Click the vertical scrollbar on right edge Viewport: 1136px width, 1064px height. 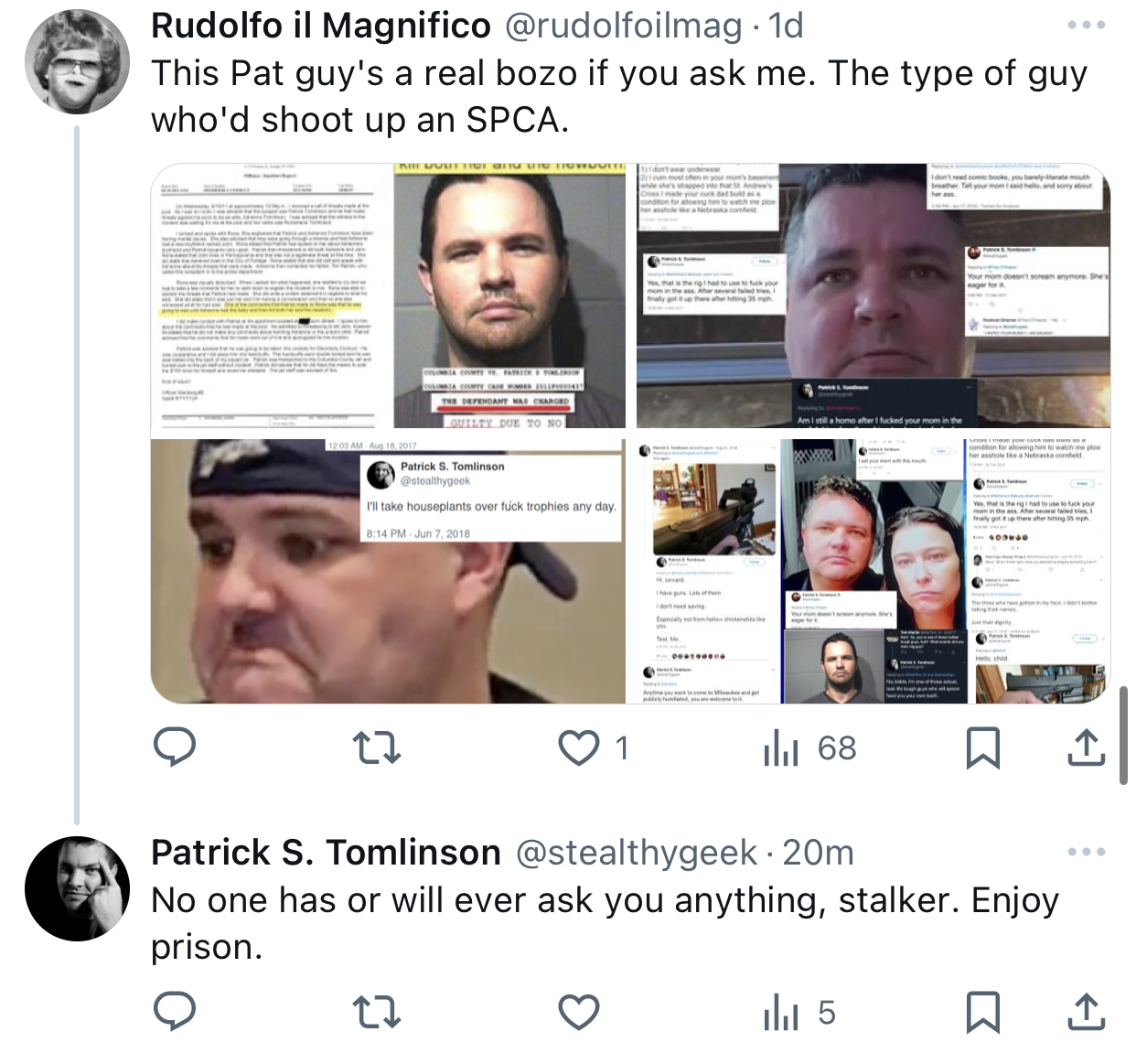[x=1123, y=736]
